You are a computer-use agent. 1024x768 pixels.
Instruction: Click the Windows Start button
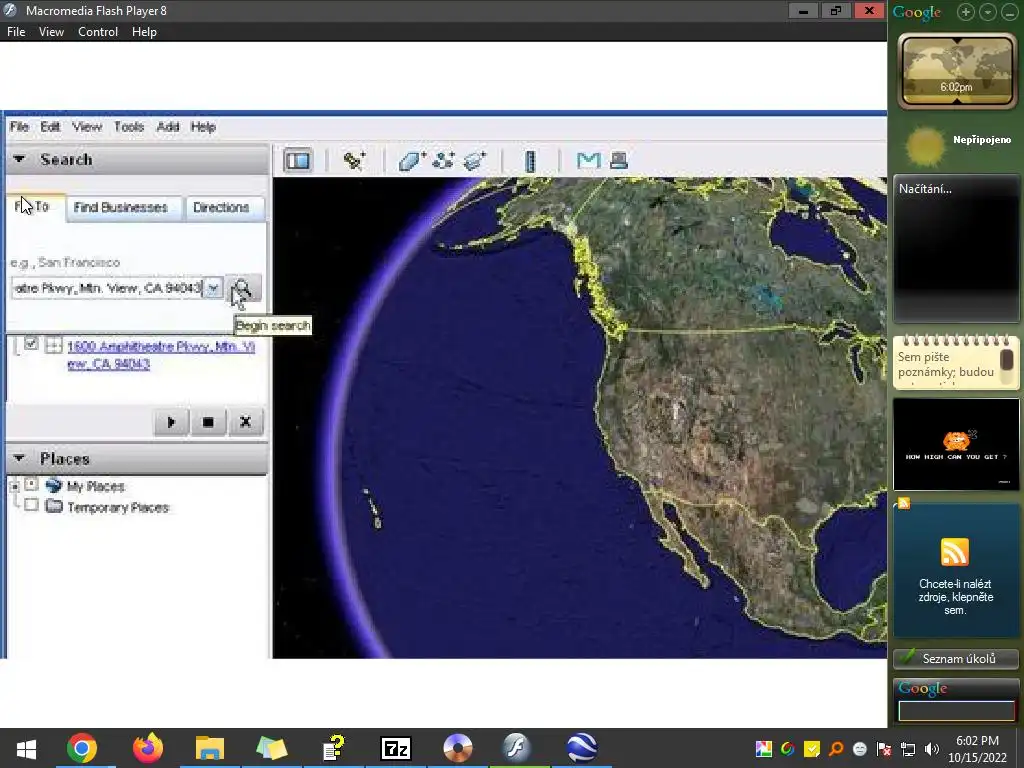coord(26,748)
